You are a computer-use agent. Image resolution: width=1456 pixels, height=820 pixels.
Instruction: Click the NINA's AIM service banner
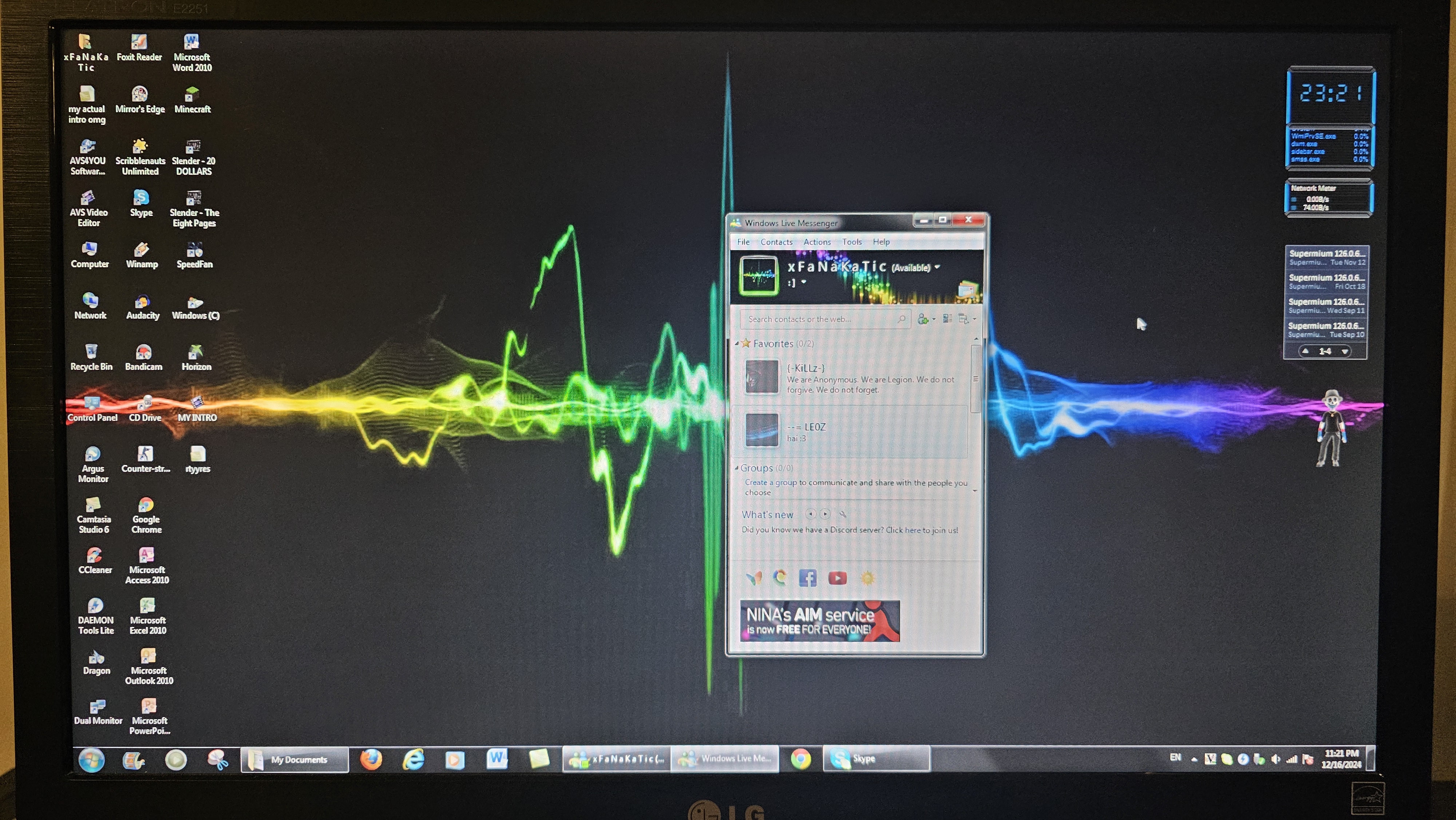point(820,621)
